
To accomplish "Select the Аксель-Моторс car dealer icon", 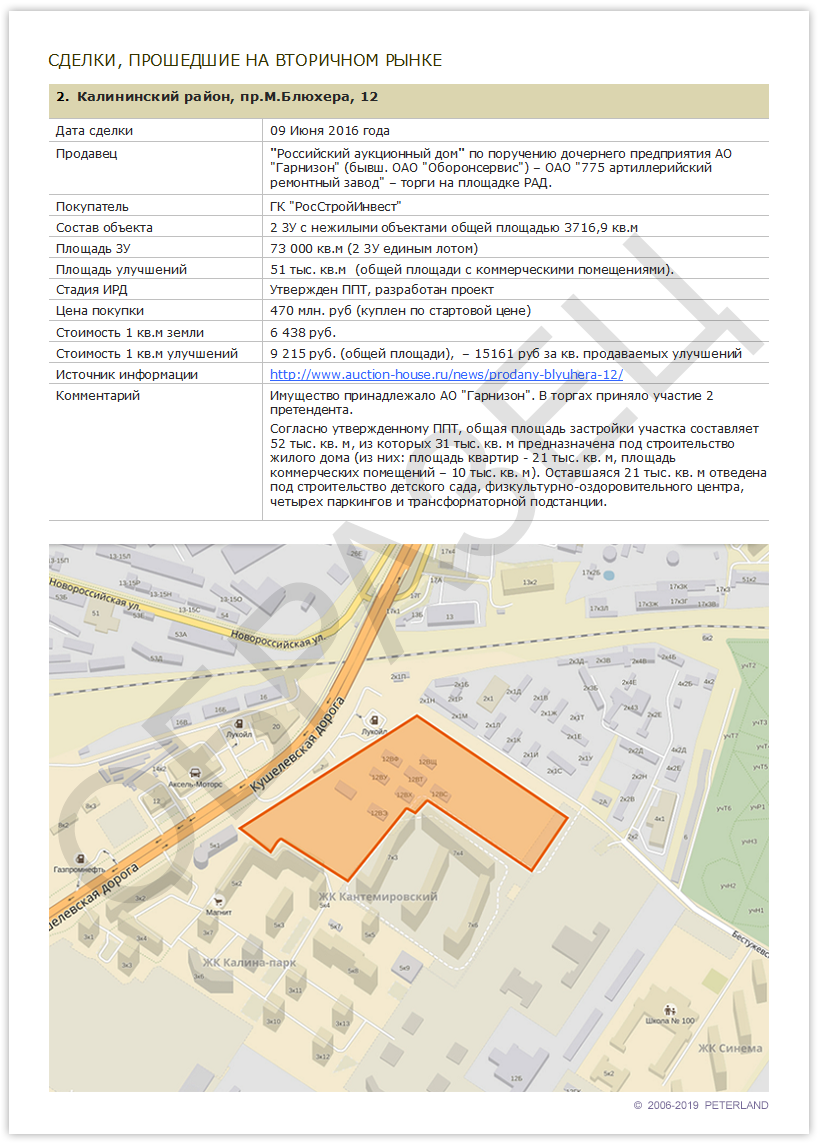I will [x=195, y=773].
